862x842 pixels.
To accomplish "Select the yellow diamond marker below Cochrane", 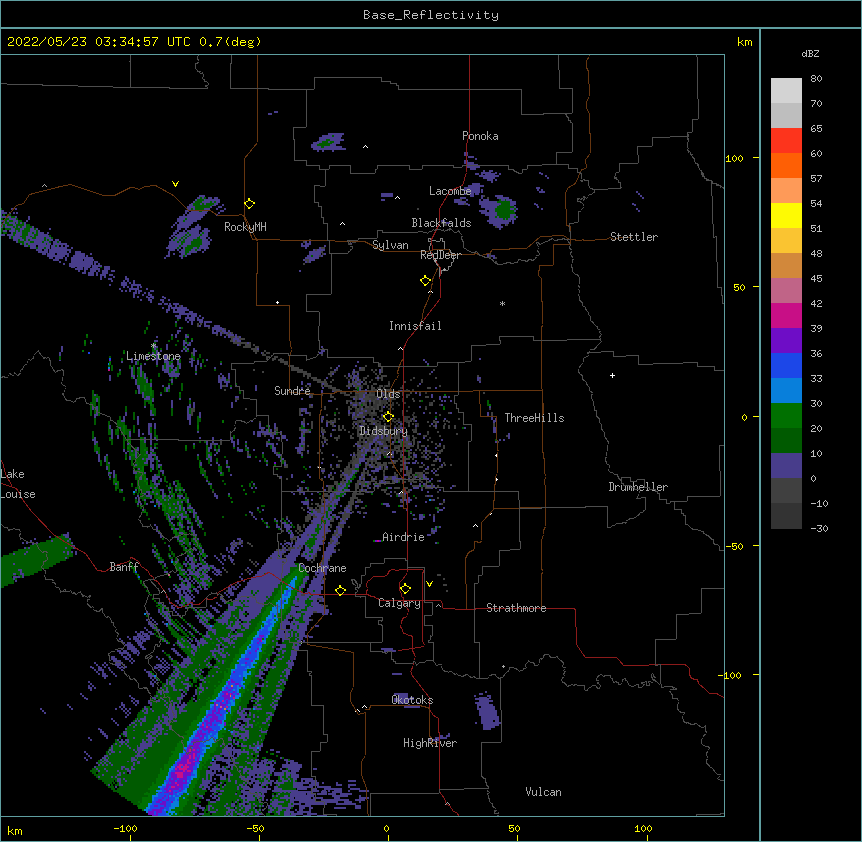I will pos(340,590).
